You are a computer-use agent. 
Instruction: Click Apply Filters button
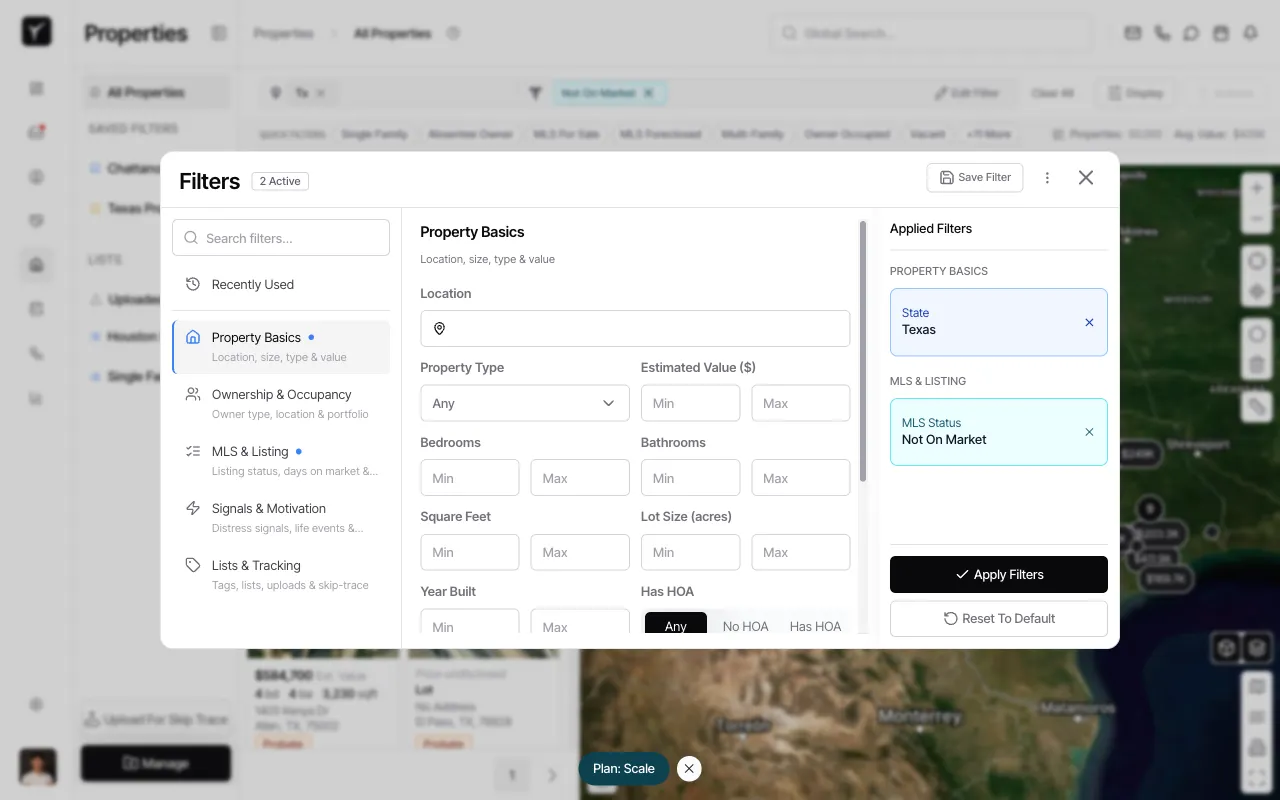pos(998,575)
